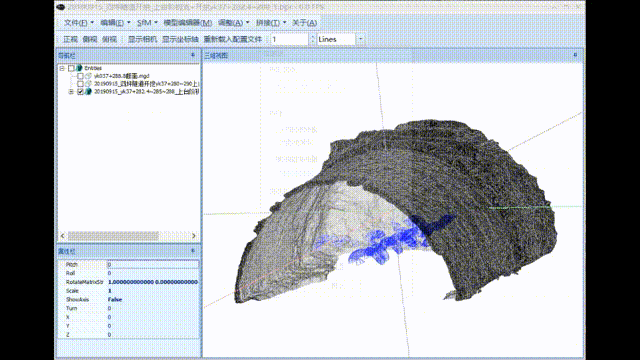
Task: Click the navigation scrollbar right arrow
Action: tap(193, 236)
